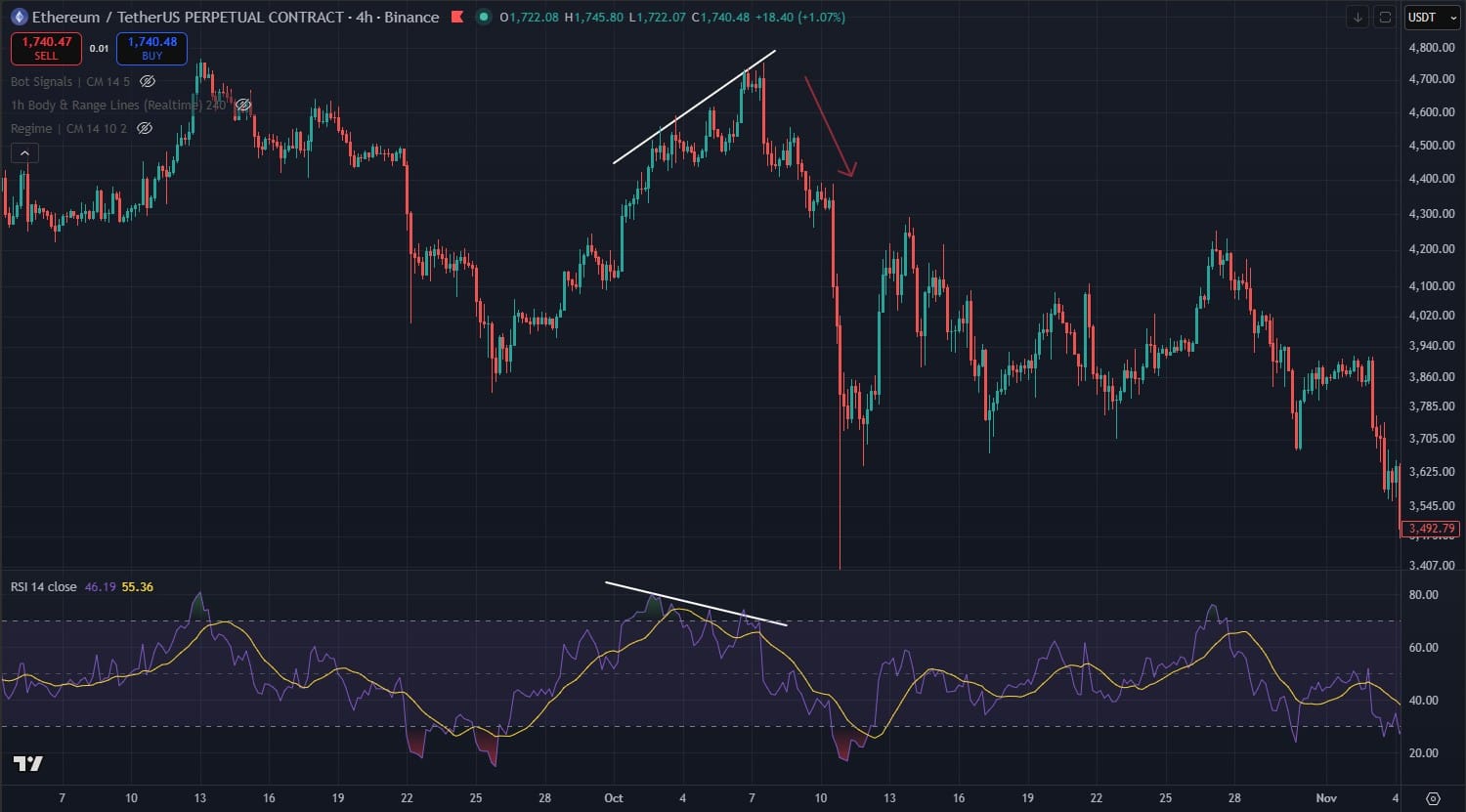
Task: Click the 4,800.00 price axis label
Action: pos(1432,47)
